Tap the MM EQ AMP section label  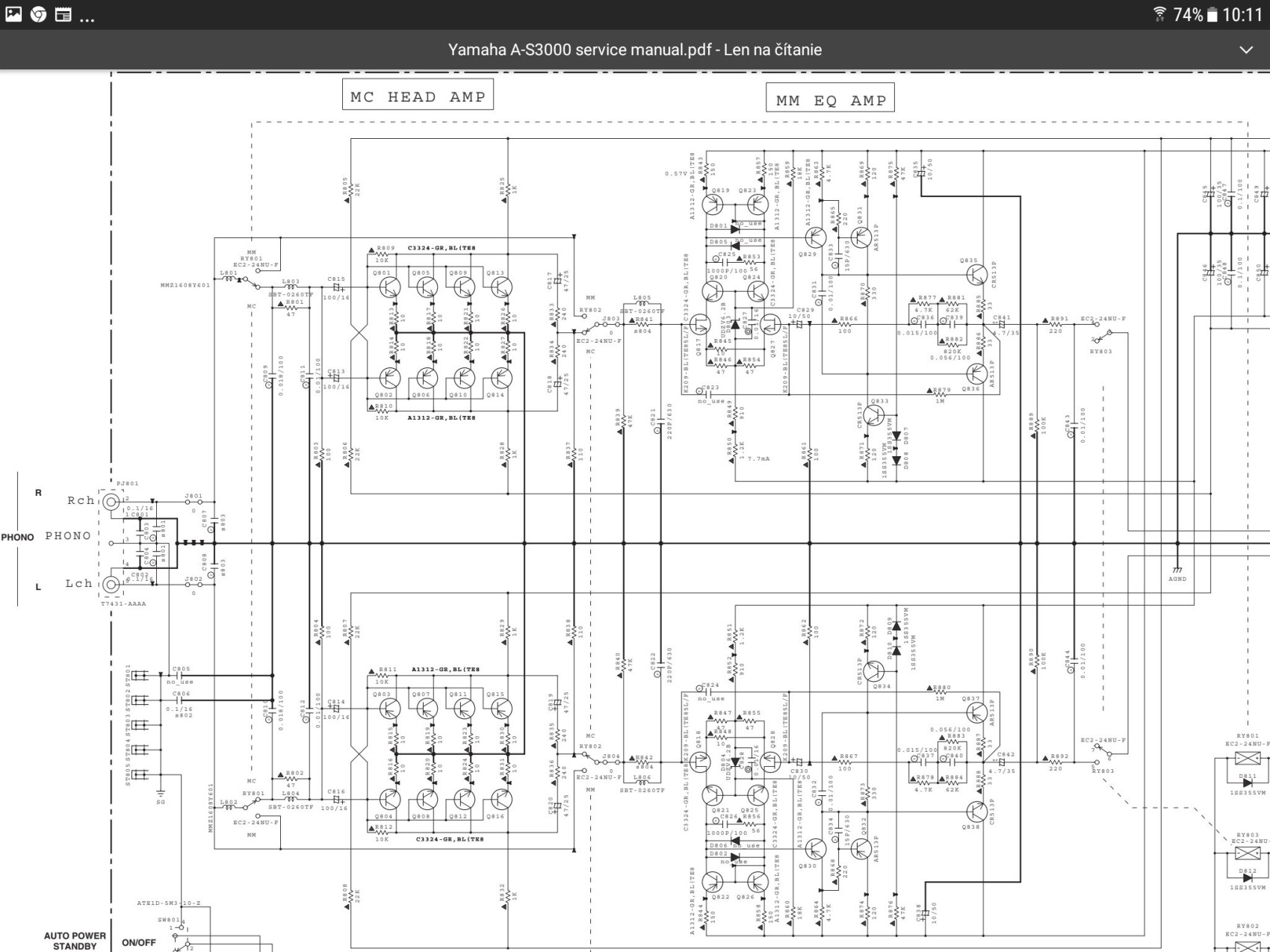pos(830,100)
